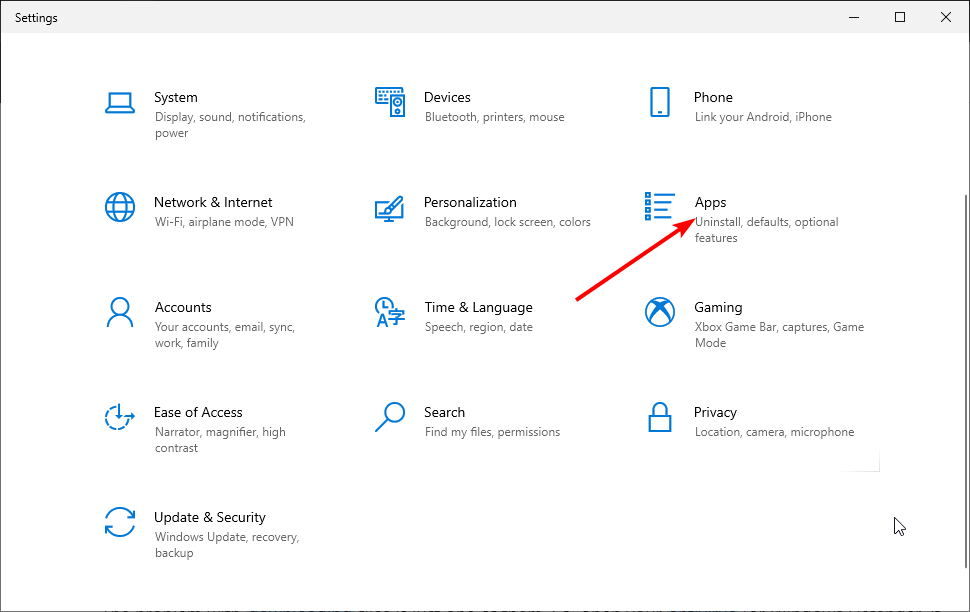Screen dimensions: 970x612
Task: Click 'Background, lock screen, colors' text
Action: click(x=508, y=222)
